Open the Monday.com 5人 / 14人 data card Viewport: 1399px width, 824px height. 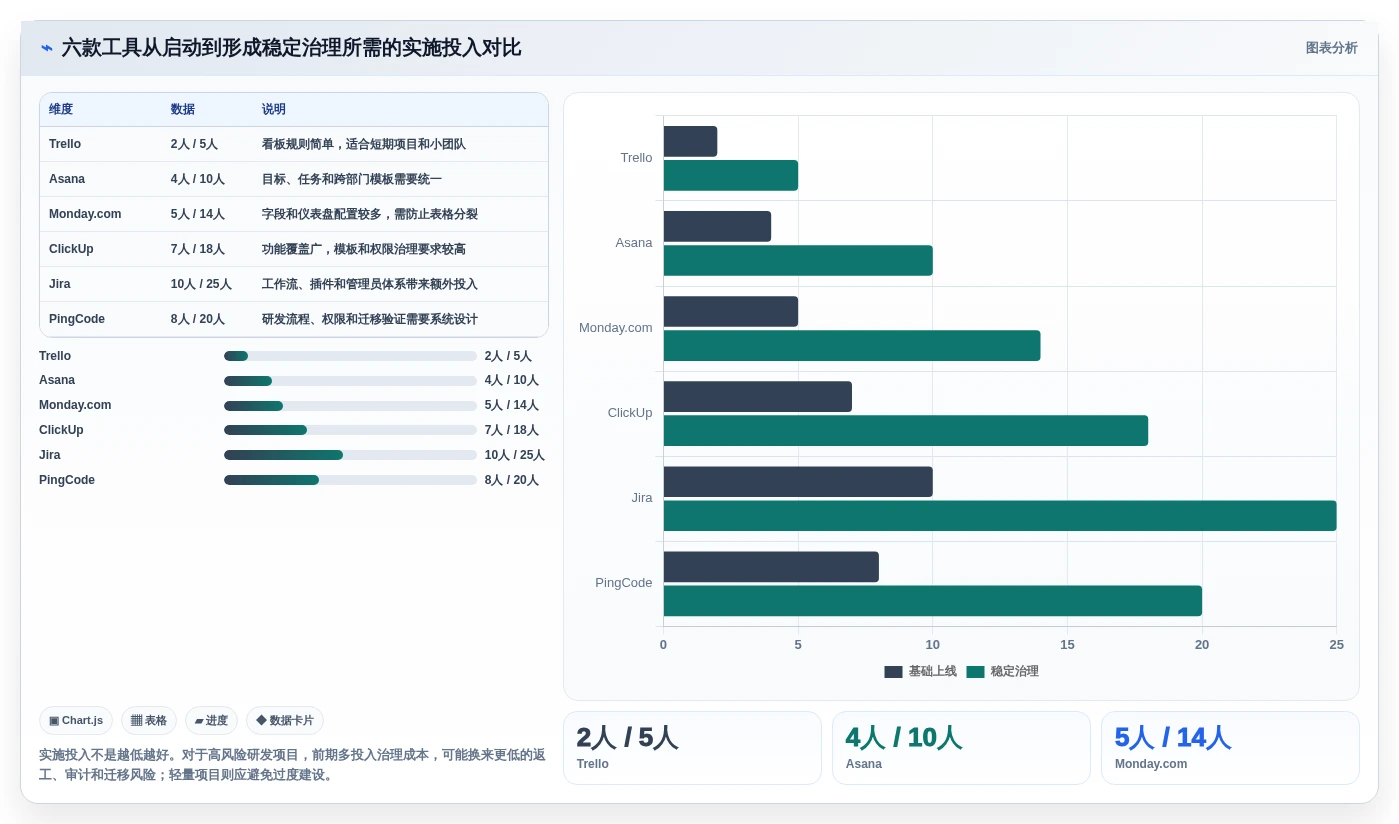coord(1230,748)
